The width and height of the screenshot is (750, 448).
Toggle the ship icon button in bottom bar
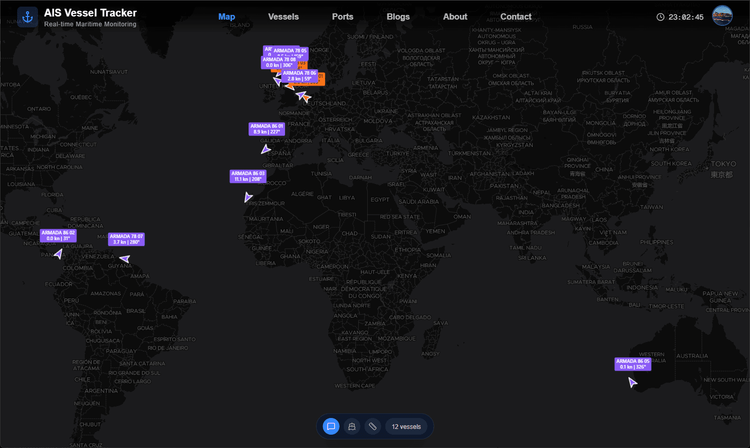tap(352, 426)
